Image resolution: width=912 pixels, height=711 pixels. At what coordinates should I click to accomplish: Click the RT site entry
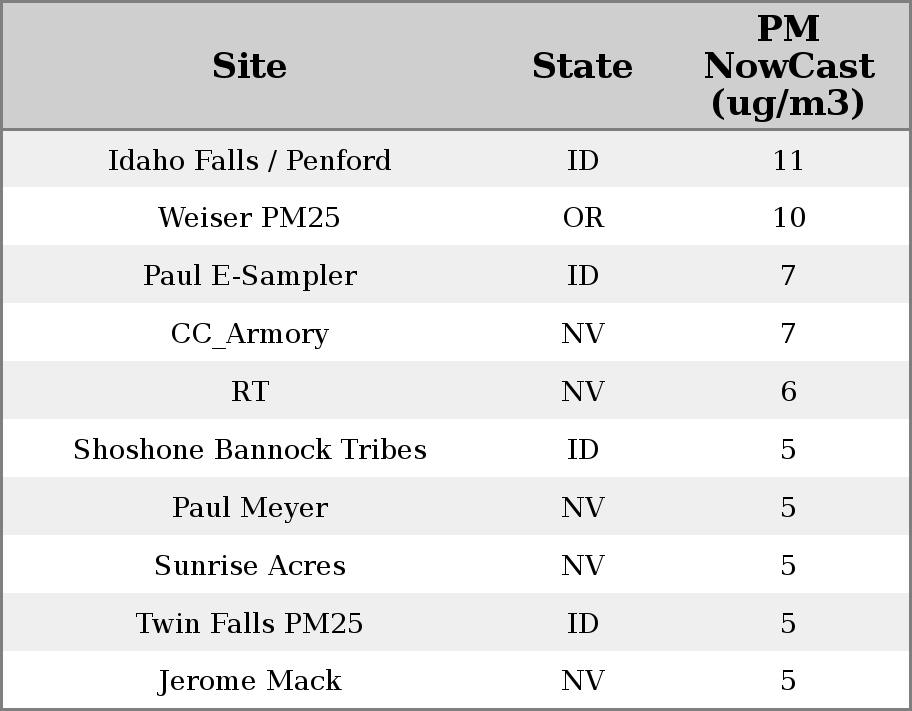250,392
